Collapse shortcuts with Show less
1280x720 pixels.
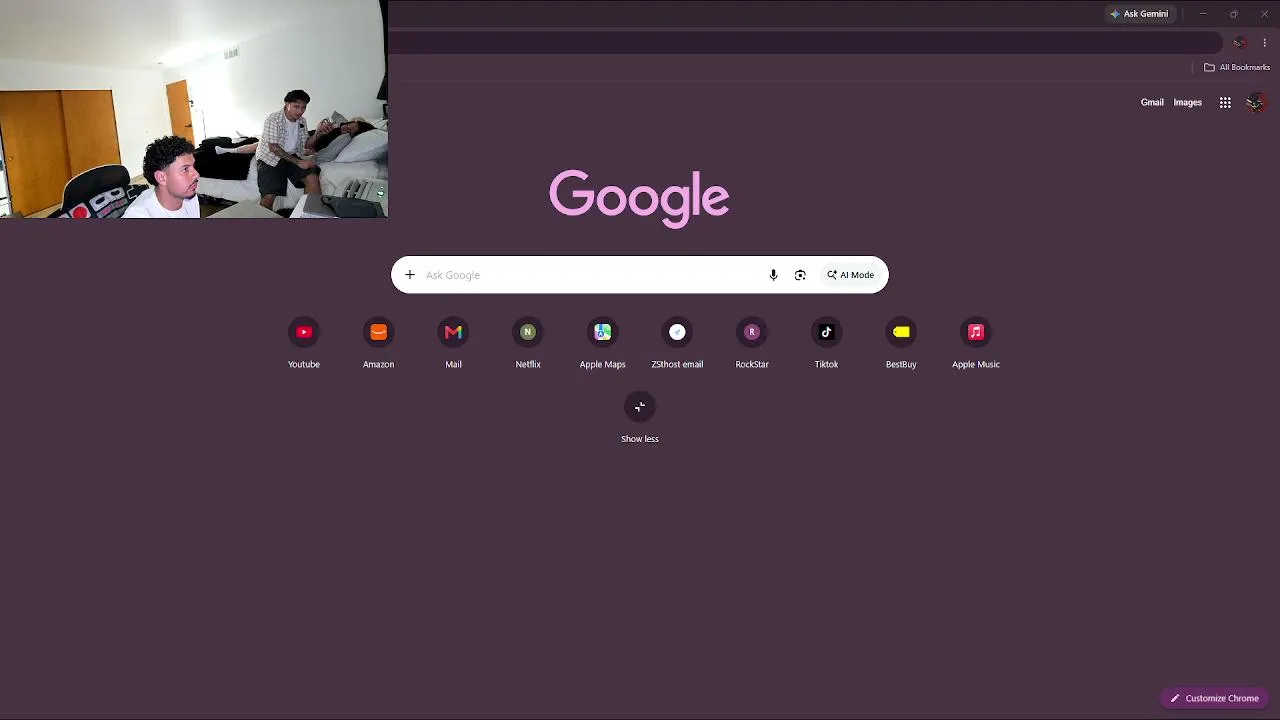coord(640,418)
